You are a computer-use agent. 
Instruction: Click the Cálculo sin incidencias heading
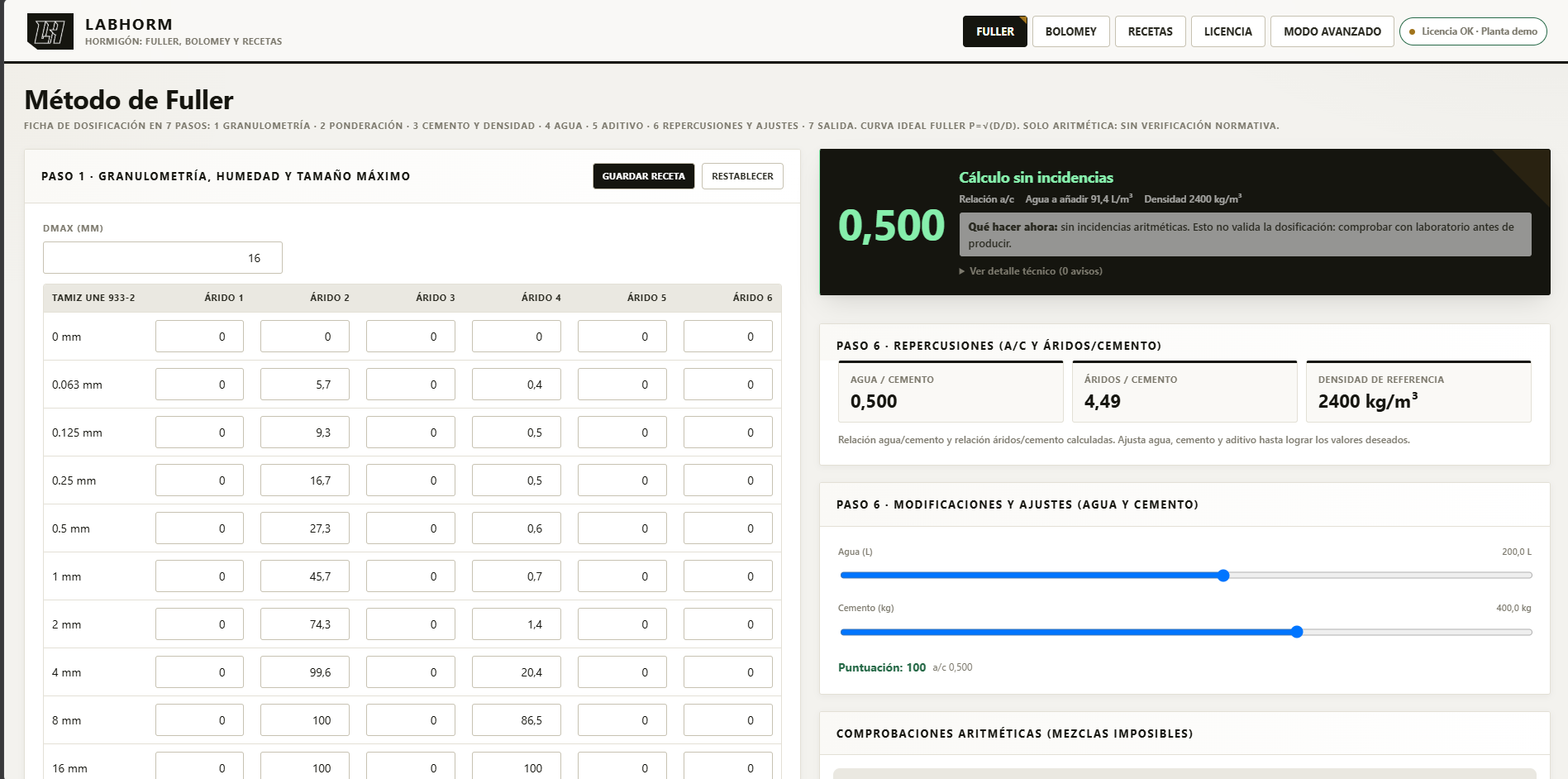(x=1036, y=178)
